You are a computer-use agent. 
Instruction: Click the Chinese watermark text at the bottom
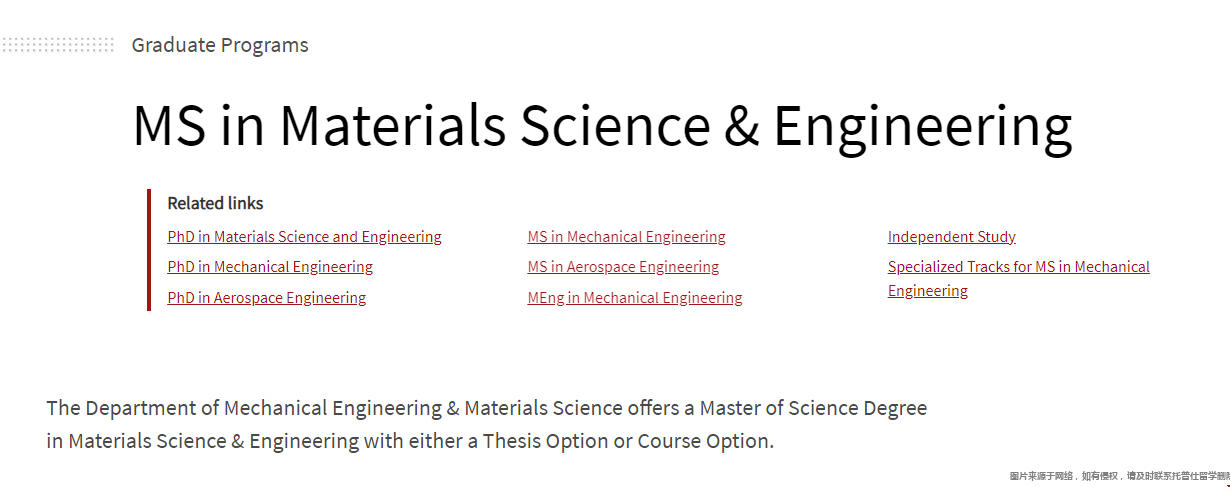pyautogui.click(x=1119, y=476)
